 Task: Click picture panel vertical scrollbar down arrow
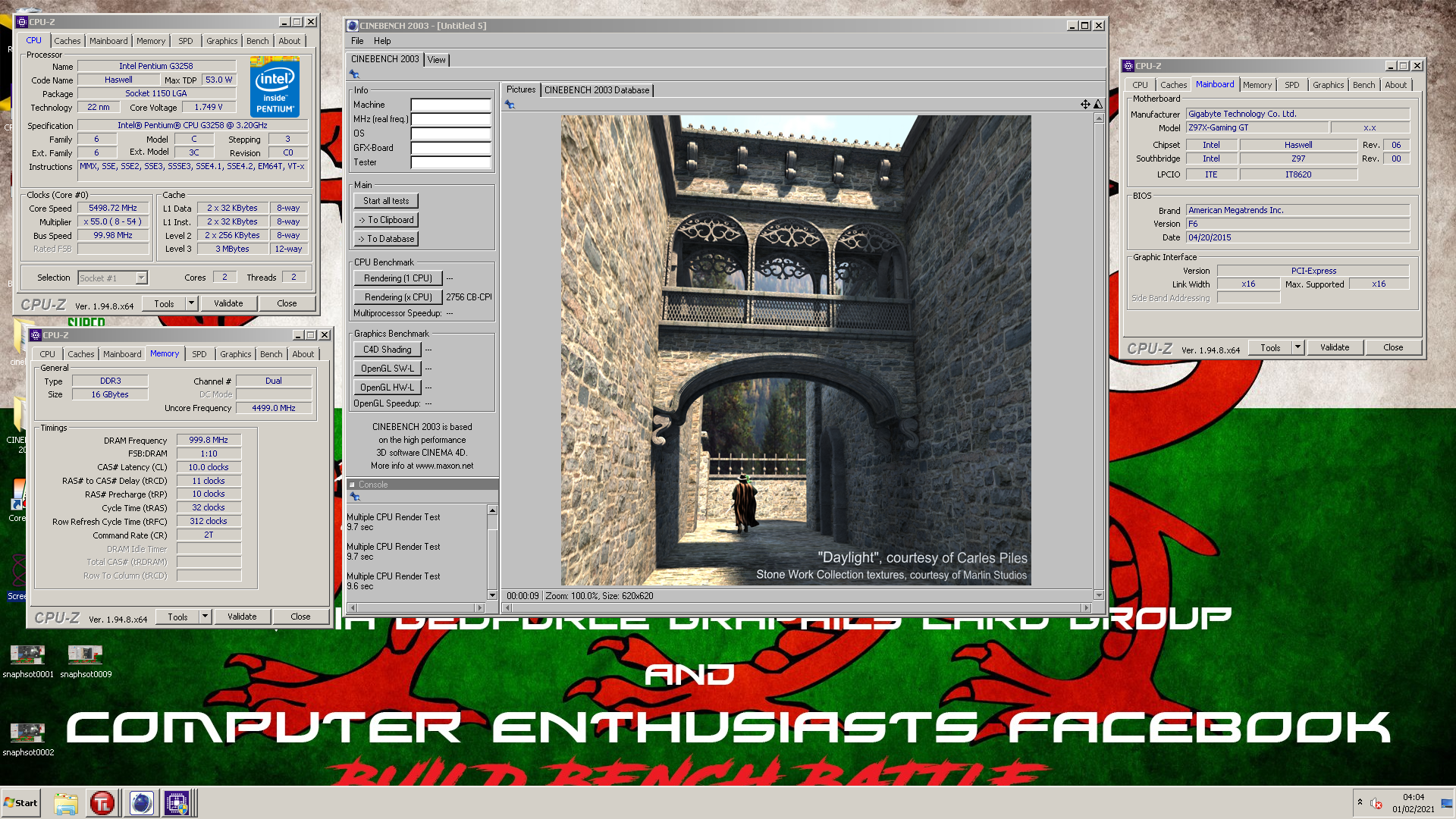point(1099,595)
